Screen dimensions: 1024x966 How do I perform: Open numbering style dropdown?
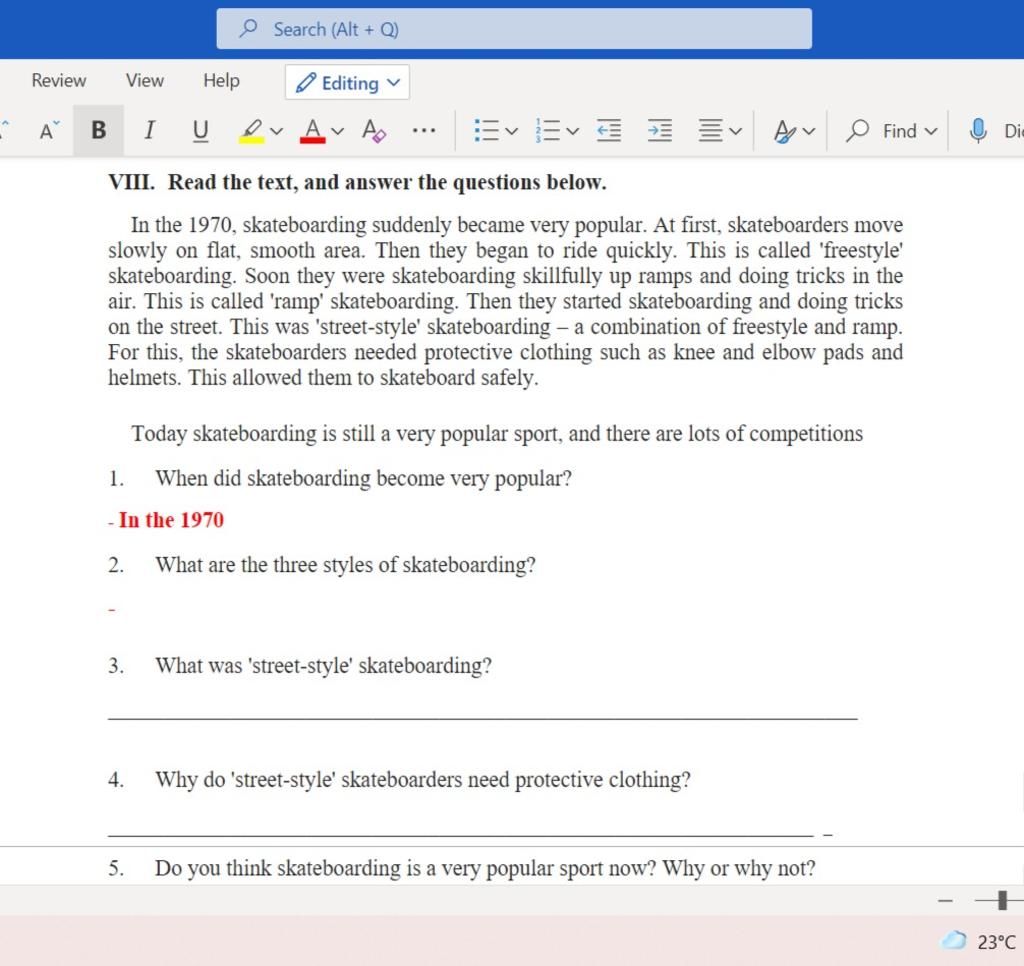pyautogui.click(x=573, y=131)
